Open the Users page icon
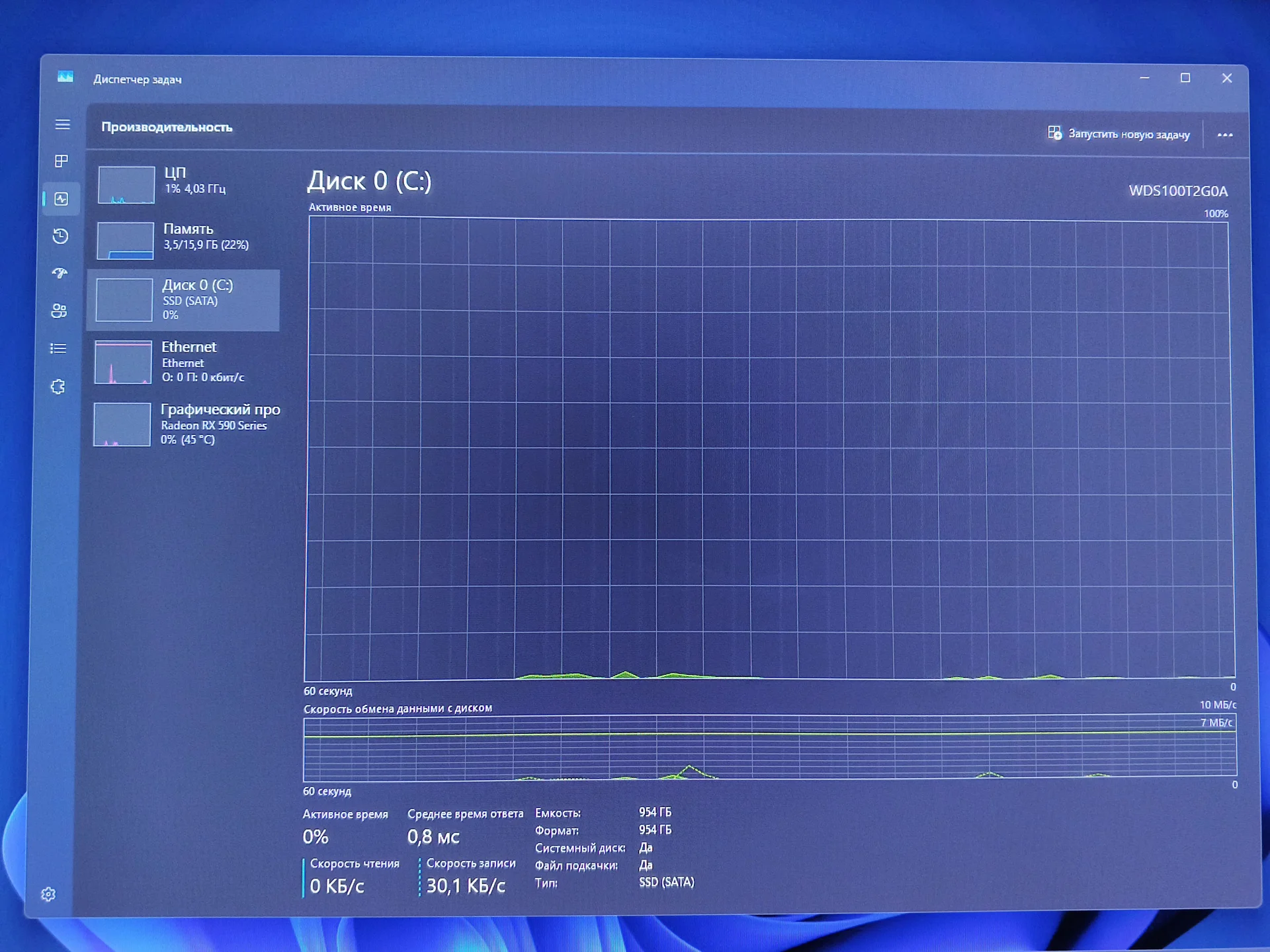The height and width of the screenshot is (952, 1270). pyautogui.click(x=59, y=311)
